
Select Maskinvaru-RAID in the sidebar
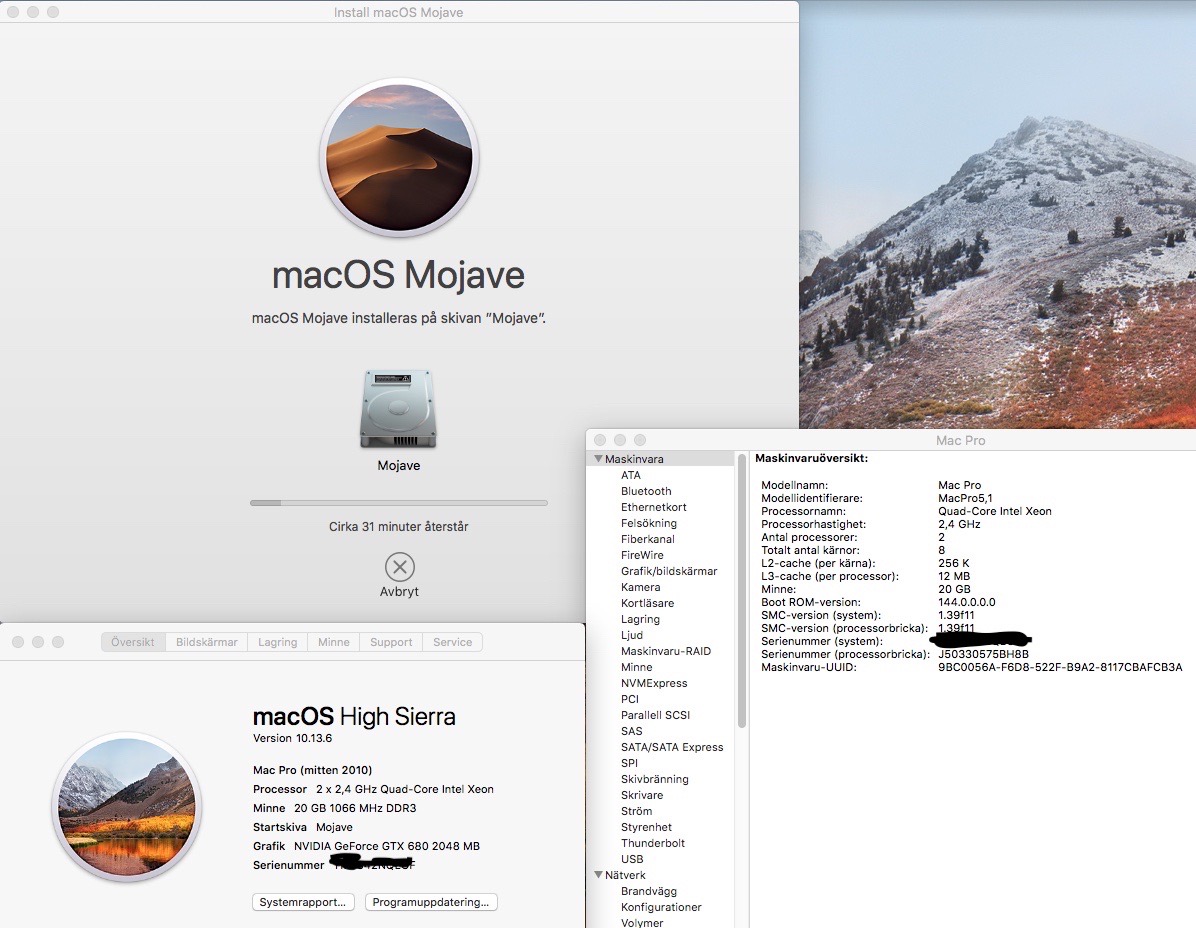[666, 651]
